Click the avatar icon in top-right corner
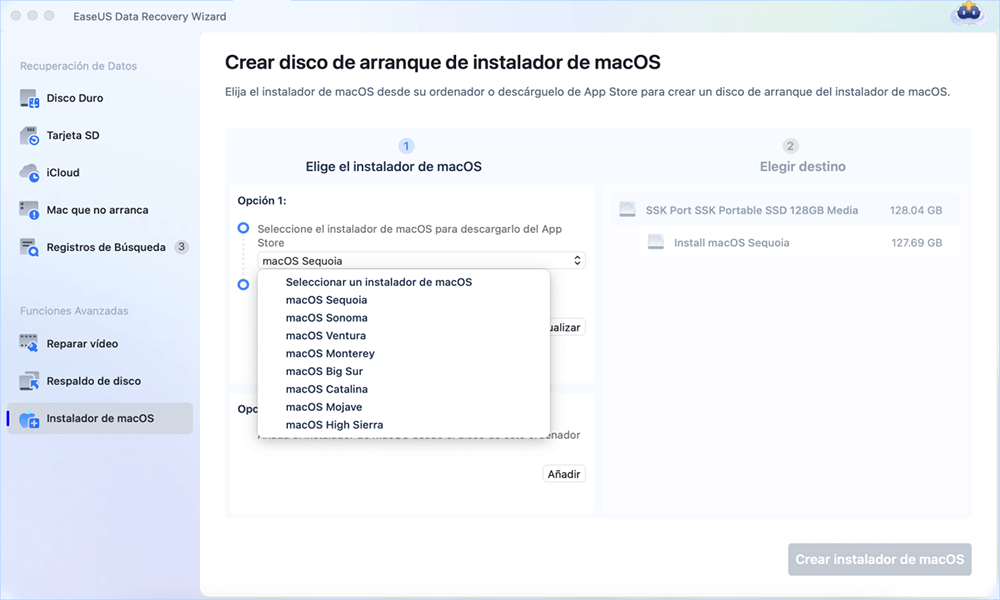Viewport: 1000px width, 600px height. [x=968, y=14]
